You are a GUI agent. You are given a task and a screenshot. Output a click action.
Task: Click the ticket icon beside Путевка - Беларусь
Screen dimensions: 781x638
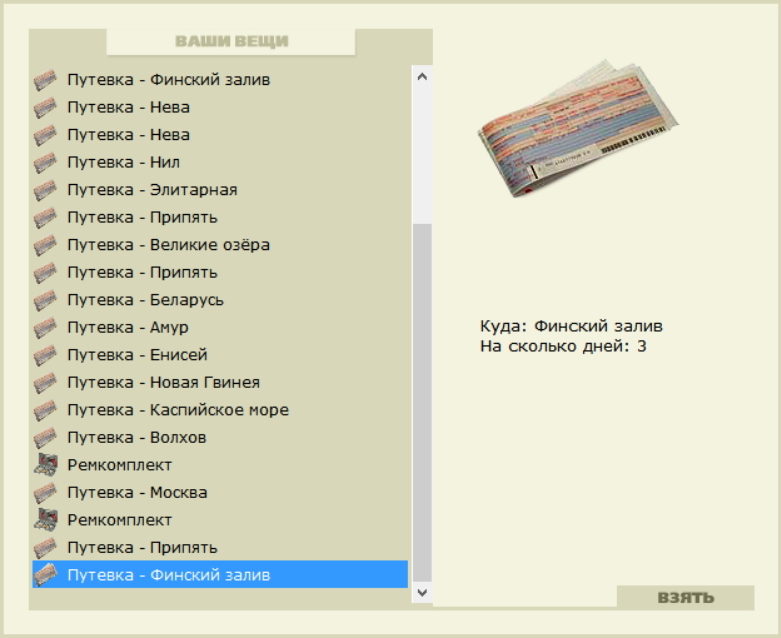45,300
